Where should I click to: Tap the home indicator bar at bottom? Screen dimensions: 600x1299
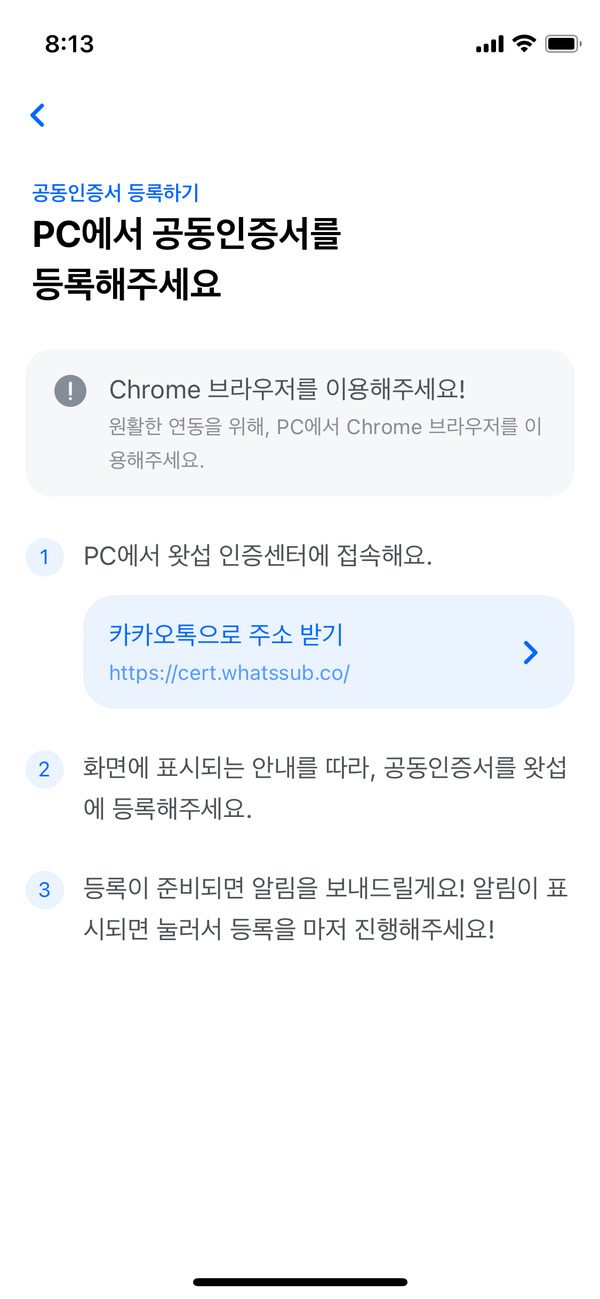(x=300, y=1281)
